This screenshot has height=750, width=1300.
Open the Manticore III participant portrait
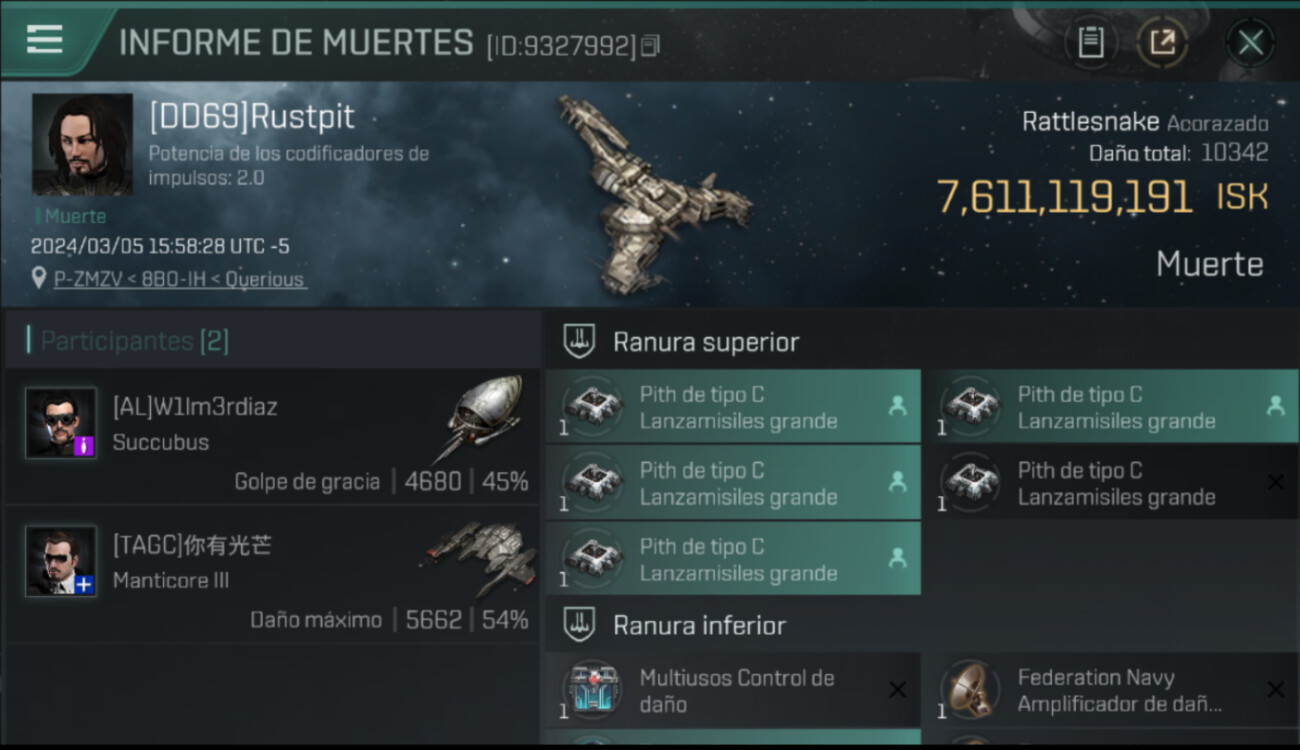click(61, 561)
